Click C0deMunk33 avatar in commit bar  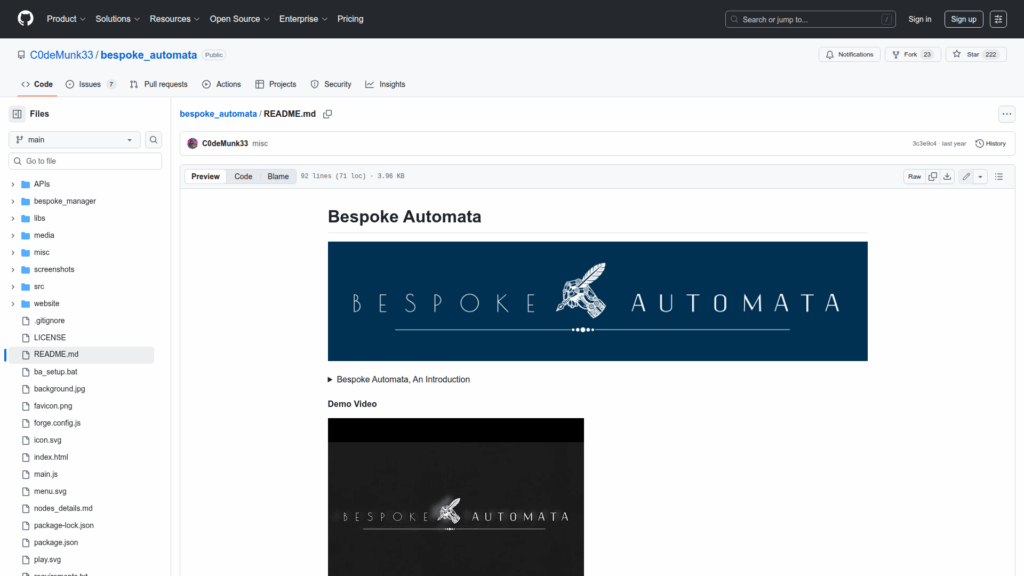(x=192, y=144)
